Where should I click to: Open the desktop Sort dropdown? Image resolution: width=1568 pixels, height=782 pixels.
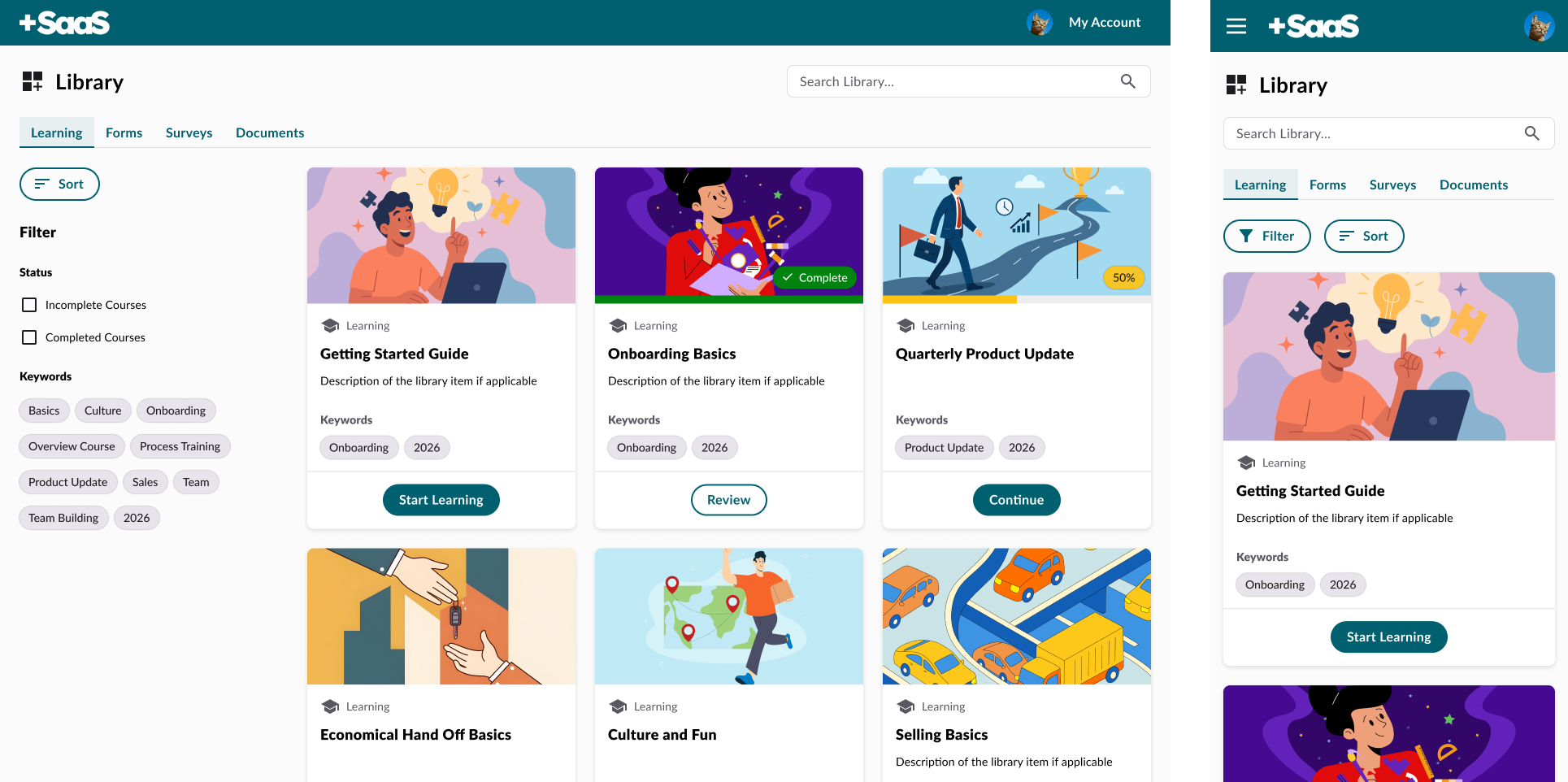click(x=59, y=184)
